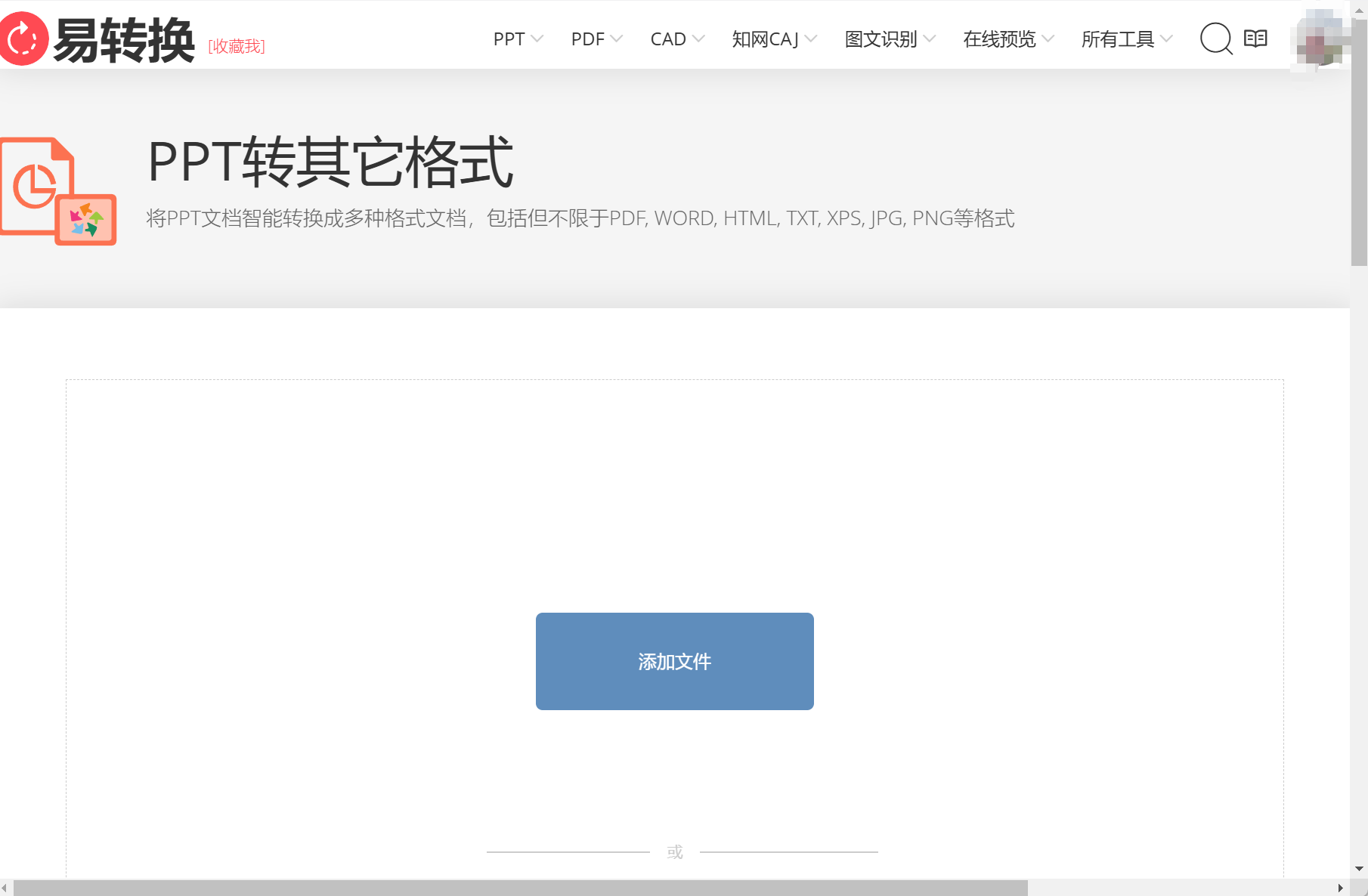The width and height of the screenshot is (1368, 896).
Task: Open the PPT navigation menu
Action: pos(509,39)
